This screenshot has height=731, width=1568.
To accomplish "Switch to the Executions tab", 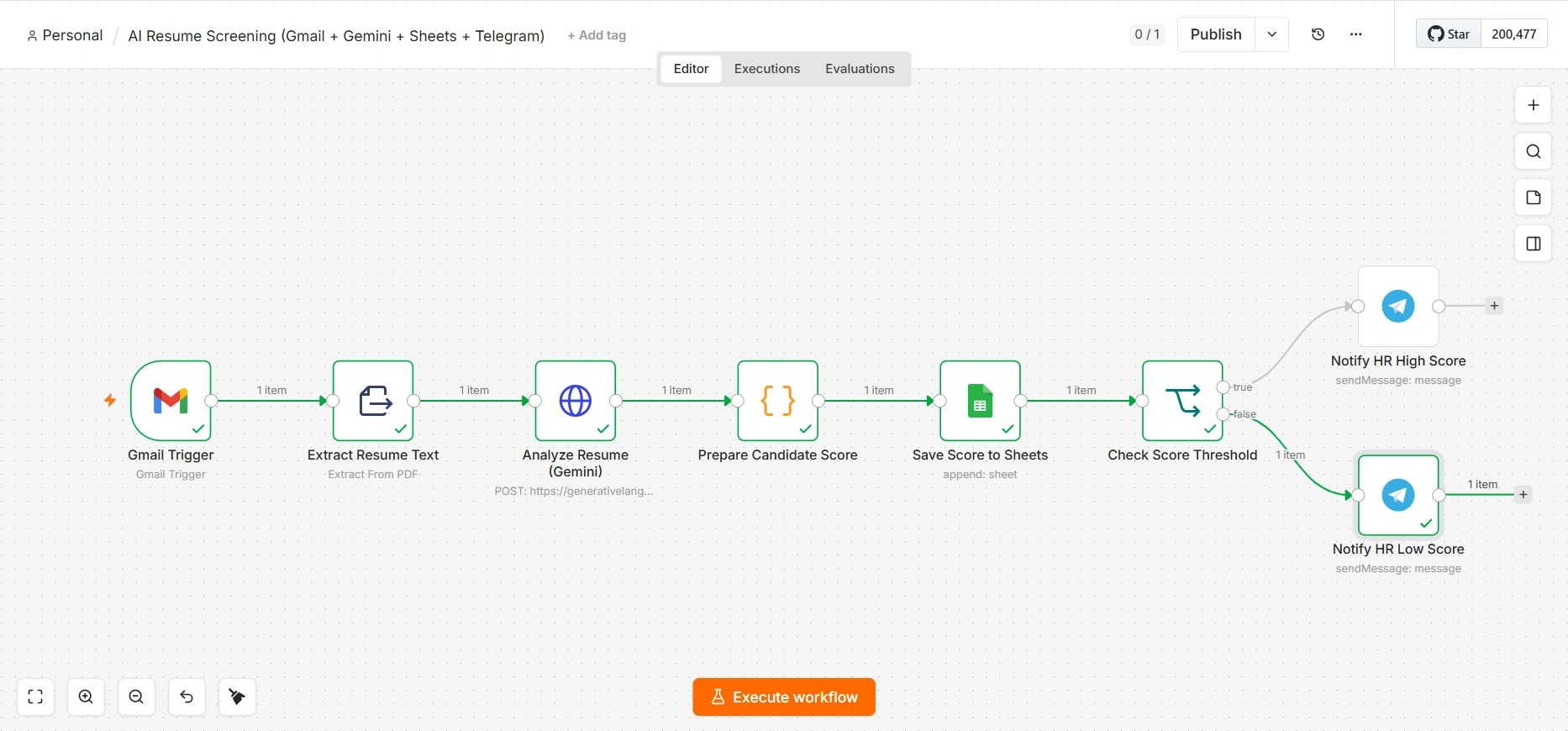I will coord(767,69).
